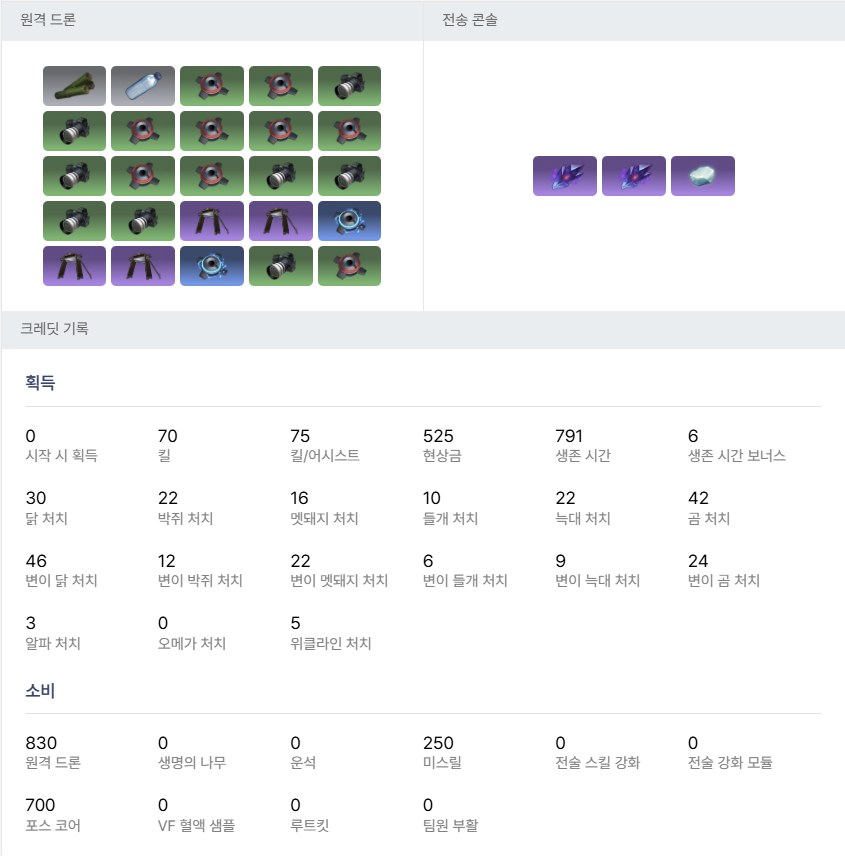Click blue camera icon beside green telephoto camera

coord(212,266)
